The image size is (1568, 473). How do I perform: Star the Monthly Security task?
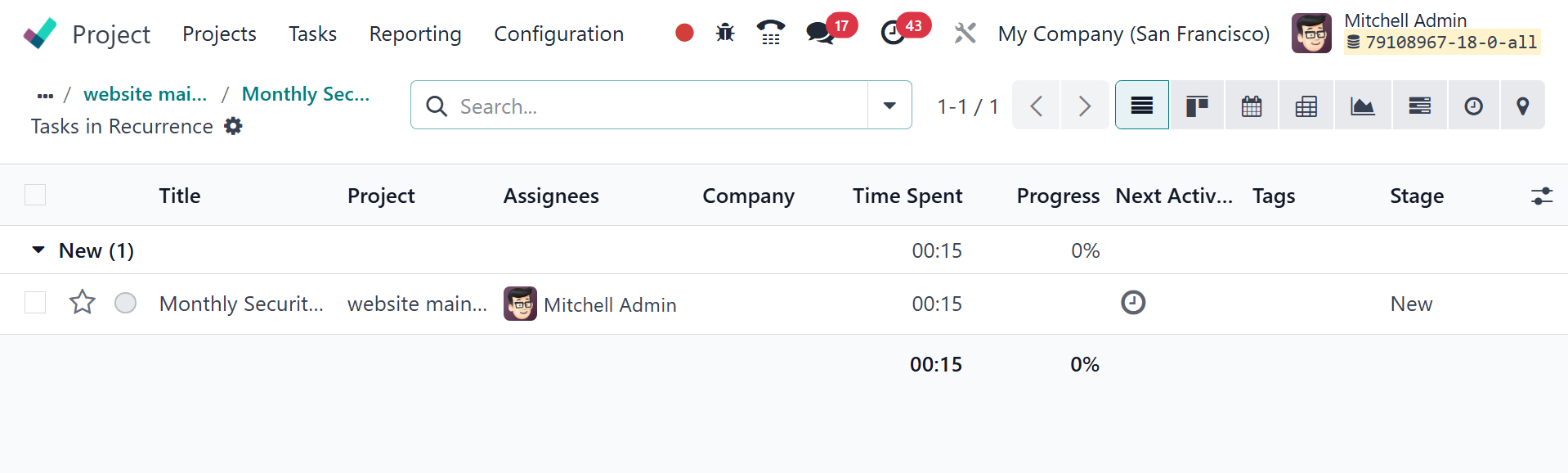pos(83,303)
